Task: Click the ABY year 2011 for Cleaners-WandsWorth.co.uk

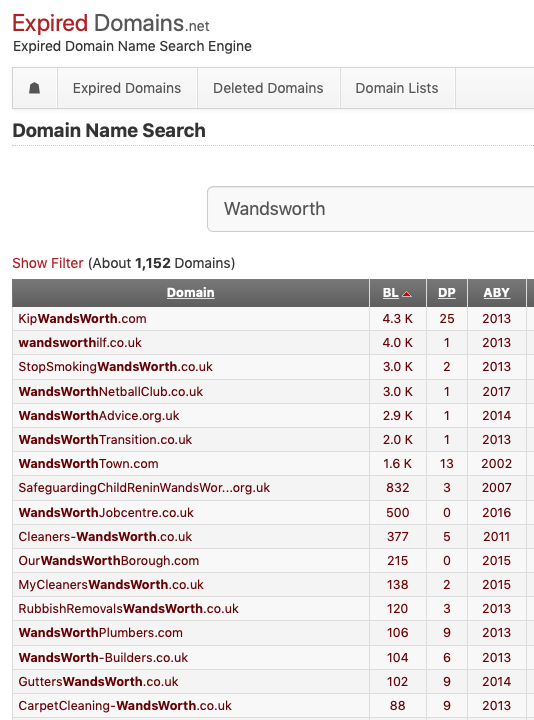Action: (x=496, y=536)
